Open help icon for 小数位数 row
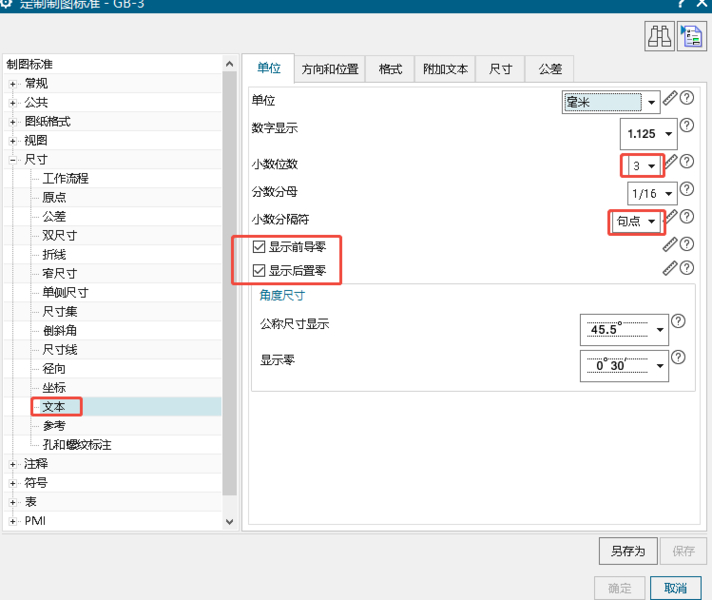Viewport: 712px width, 600px height. coord(687,161)
